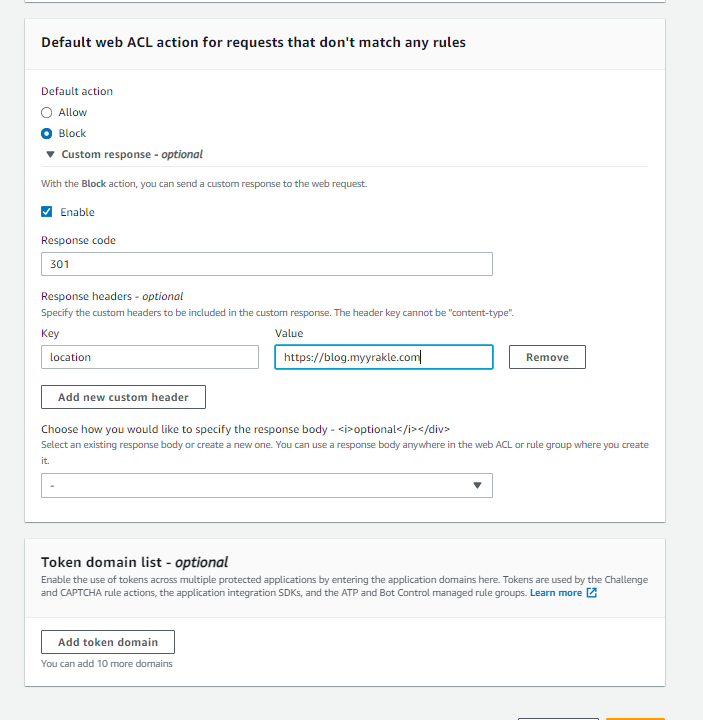
Task: Click the "Response code" field label
Action: [x=78, y=241]
